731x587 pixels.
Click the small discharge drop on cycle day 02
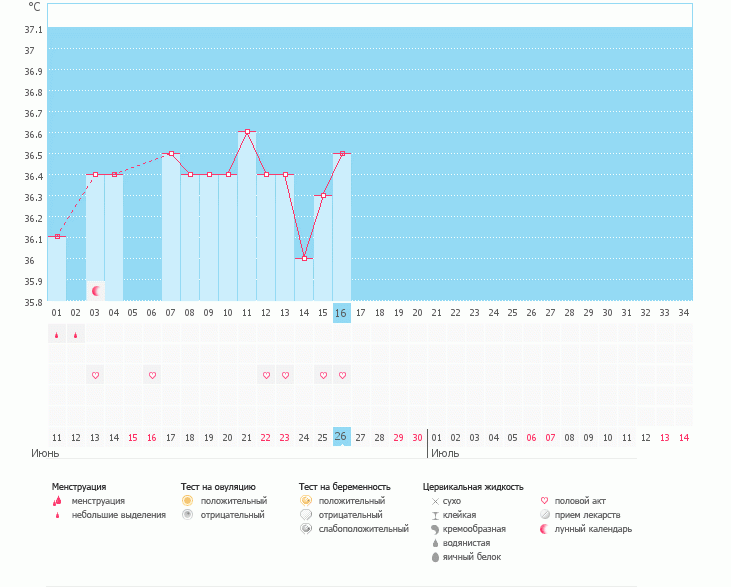(76, 336)
